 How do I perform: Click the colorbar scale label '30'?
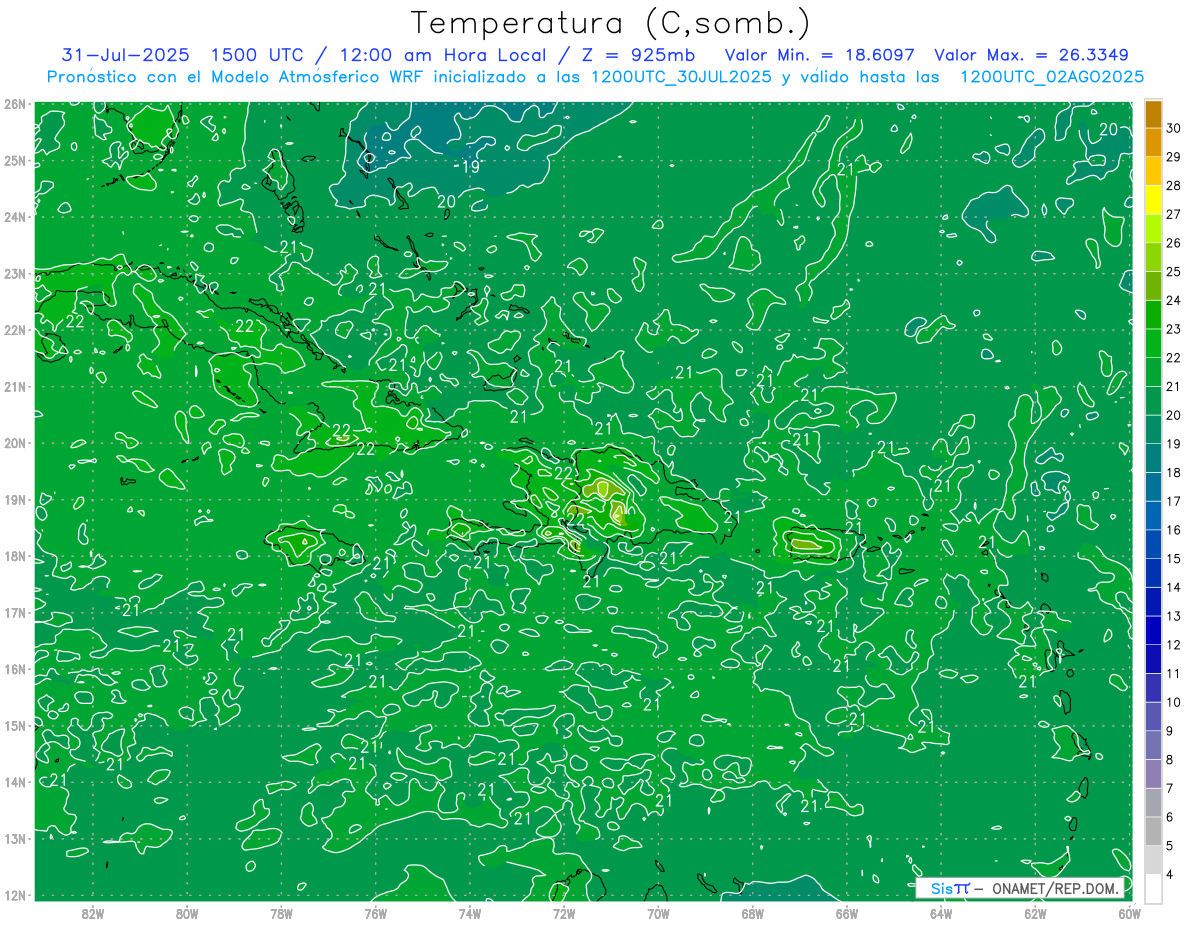pos(1173,128)
